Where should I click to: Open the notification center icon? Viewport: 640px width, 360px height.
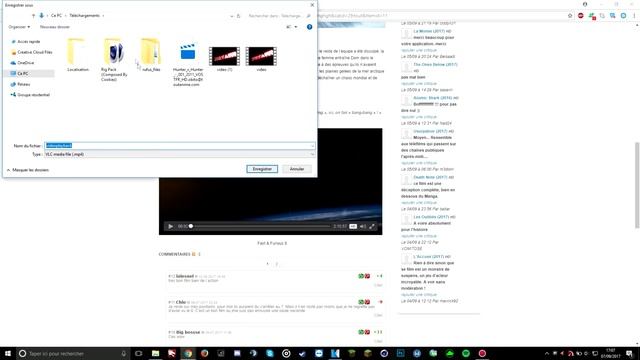tap(630, 353)
